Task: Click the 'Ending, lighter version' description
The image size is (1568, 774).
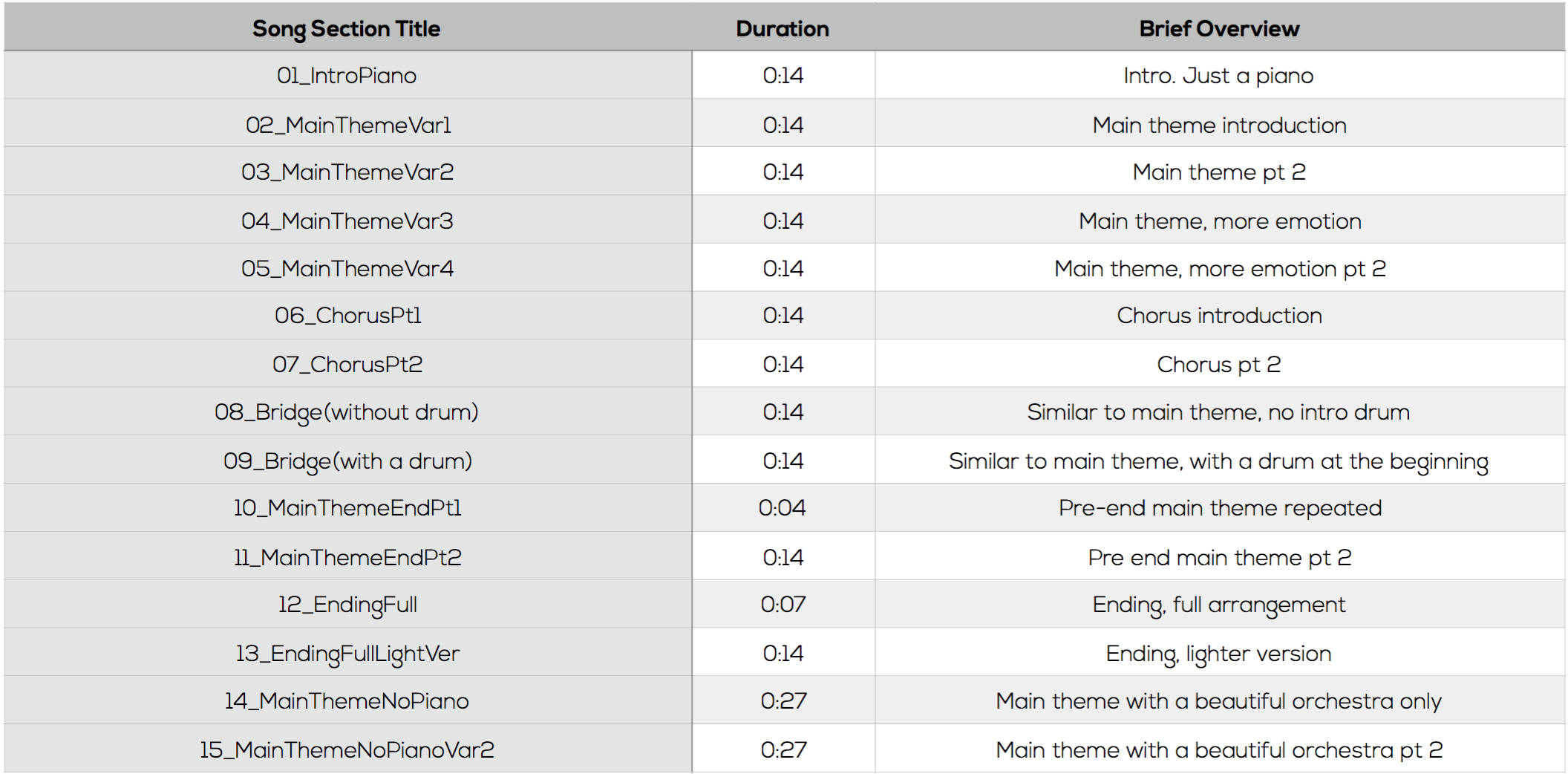Action: tap(1218, 654)
